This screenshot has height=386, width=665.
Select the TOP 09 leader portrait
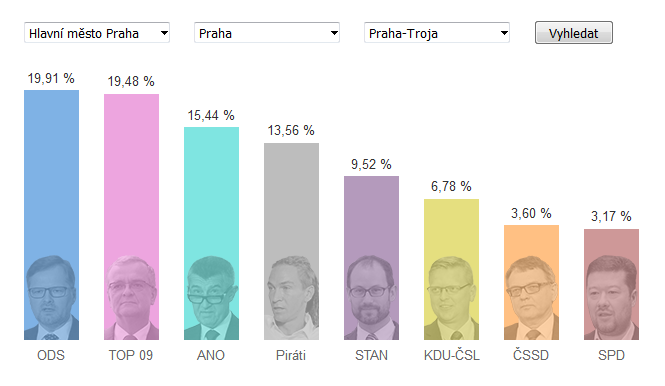(131, 298)
